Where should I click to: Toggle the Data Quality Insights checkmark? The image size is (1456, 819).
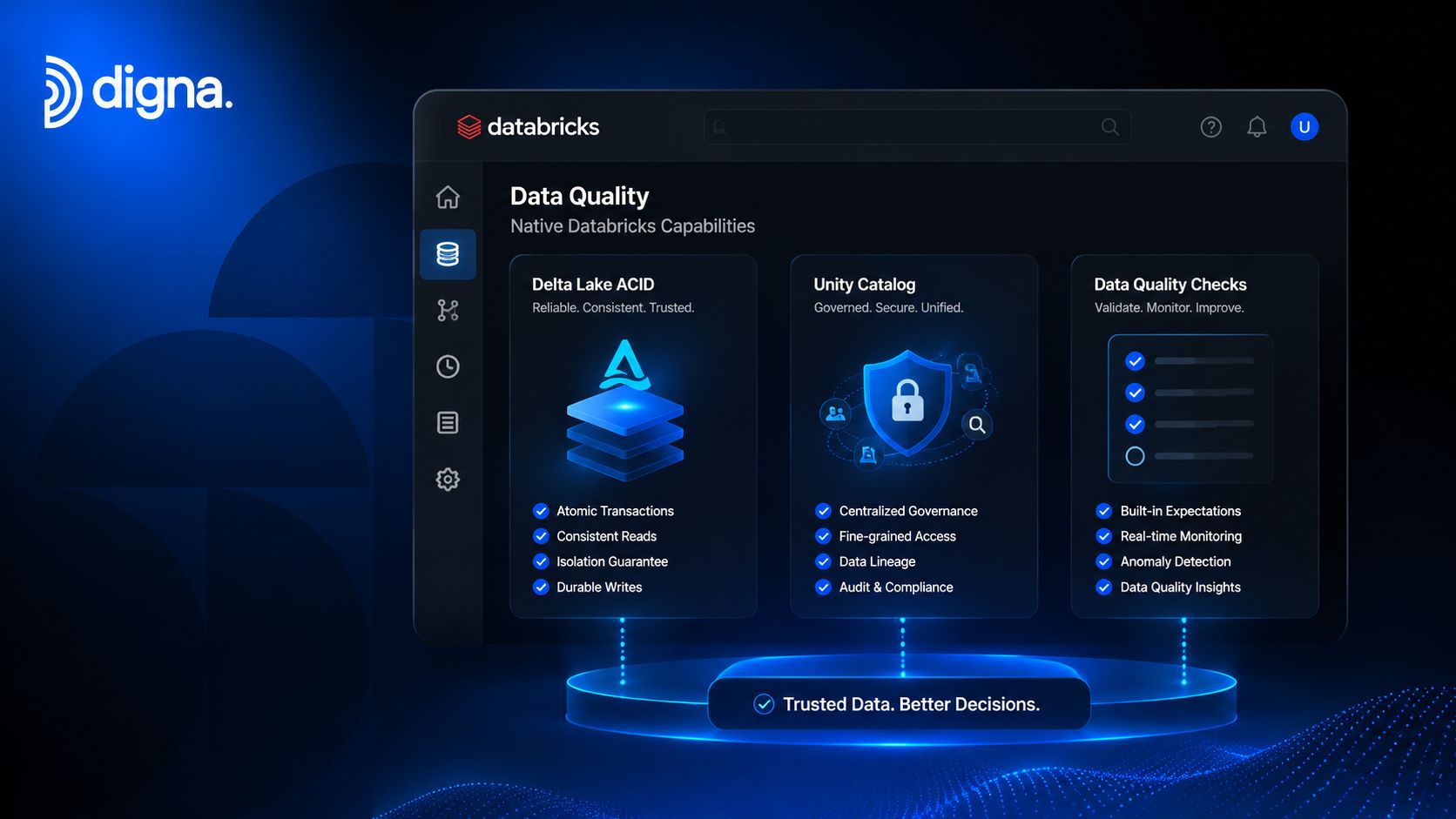(x=1104, y=587)
